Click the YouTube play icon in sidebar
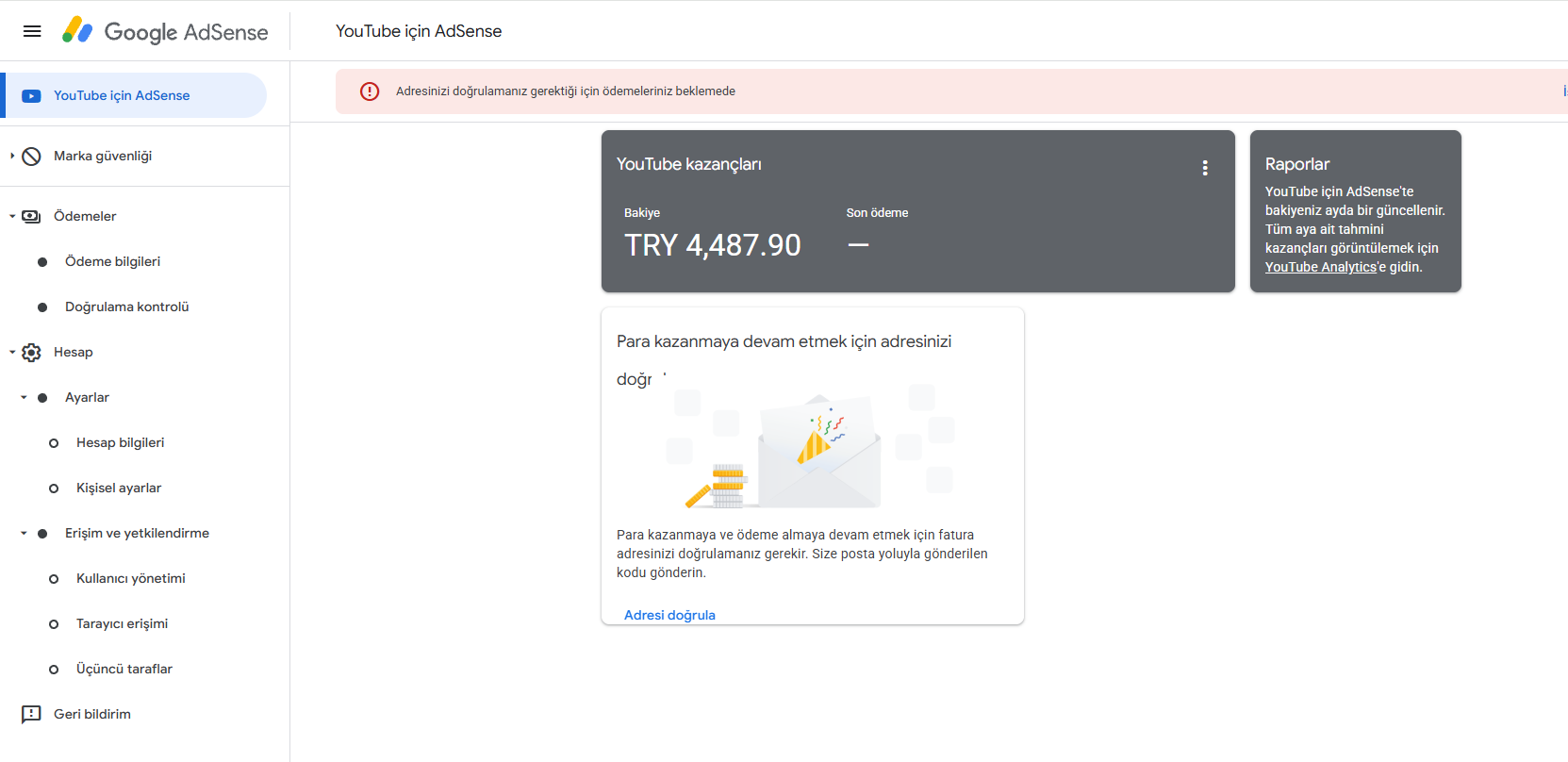The width and height of the screenshot is (1568, 762). pyautogui.click(x=31, y=95)
